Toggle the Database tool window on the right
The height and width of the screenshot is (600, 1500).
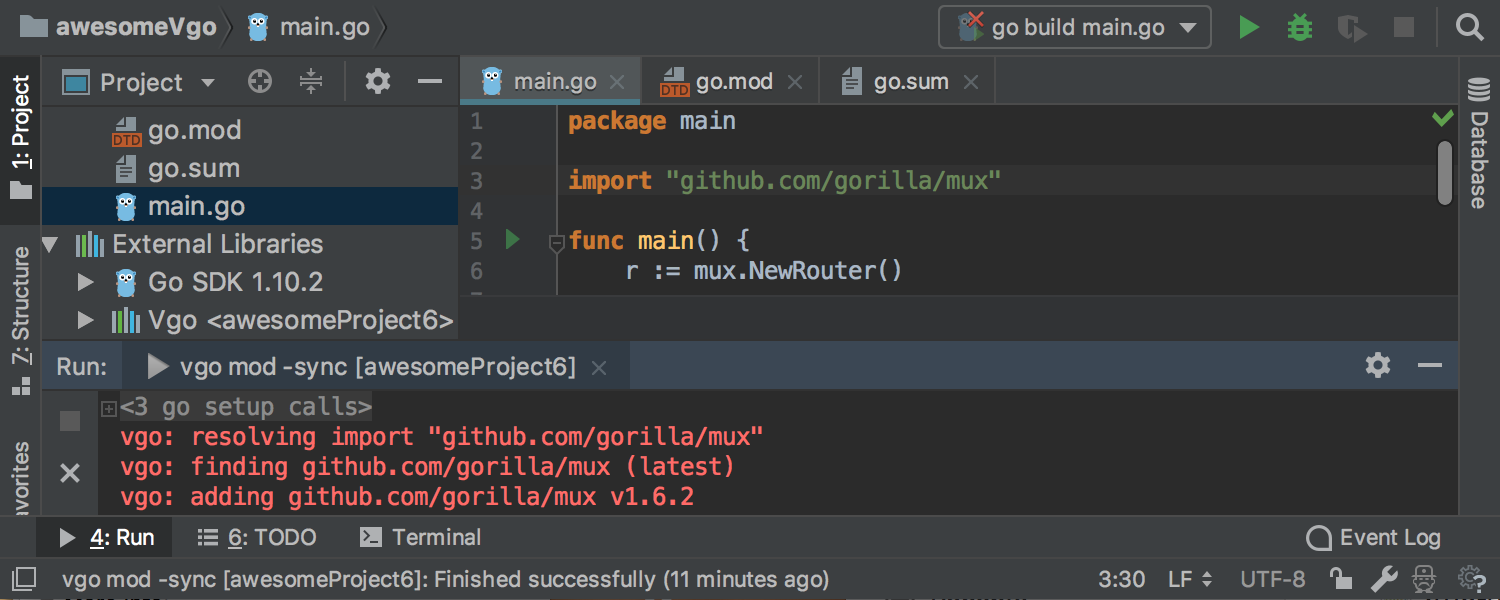pyautogui.click(x=1478, y=142)
